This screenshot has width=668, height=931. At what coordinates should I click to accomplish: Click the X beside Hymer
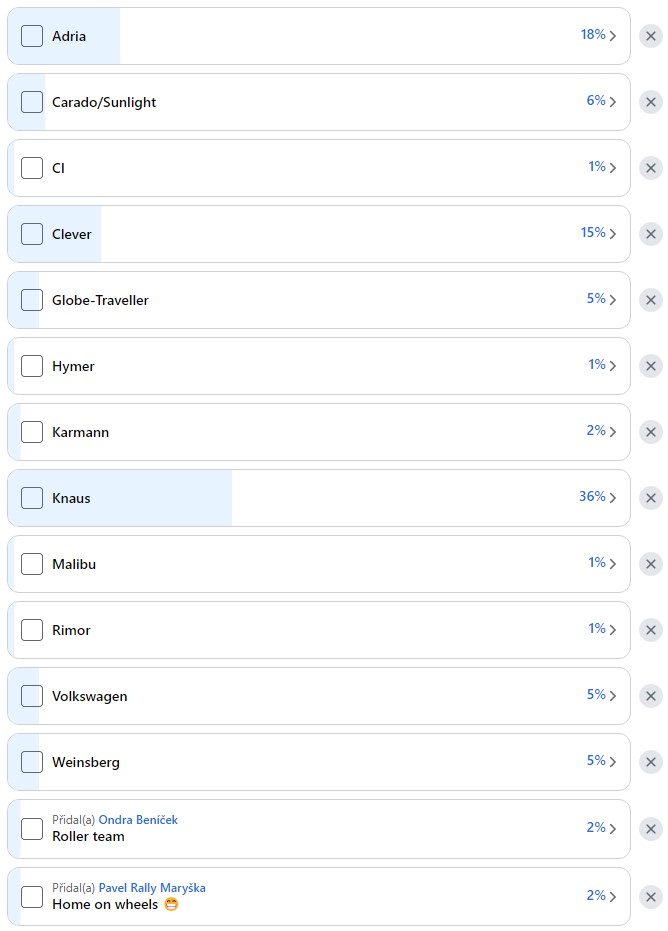[x=651, y=366]
